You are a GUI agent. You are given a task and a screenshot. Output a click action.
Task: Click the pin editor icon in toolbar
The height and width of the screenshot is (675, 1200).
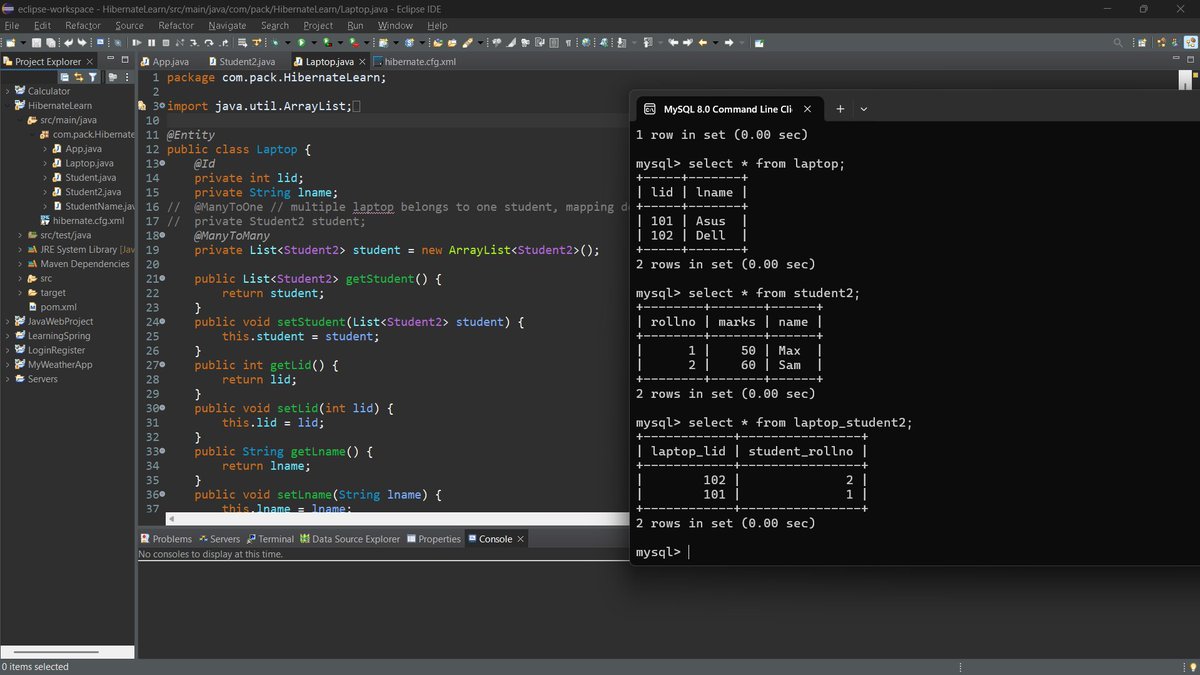coord(759,42)
